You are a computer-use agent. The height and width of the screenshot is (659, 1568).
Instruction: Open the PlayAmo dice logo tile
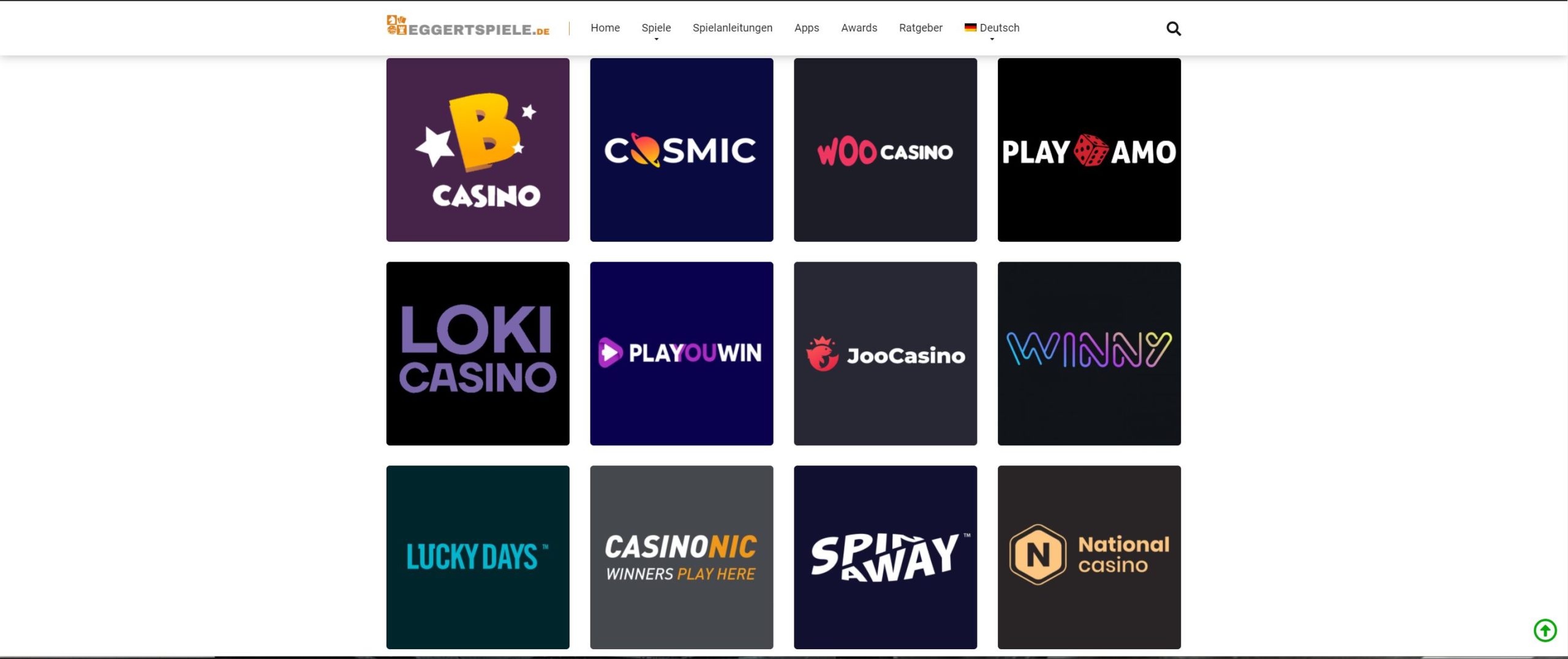pyautogui.click(x=1089, y=150)
